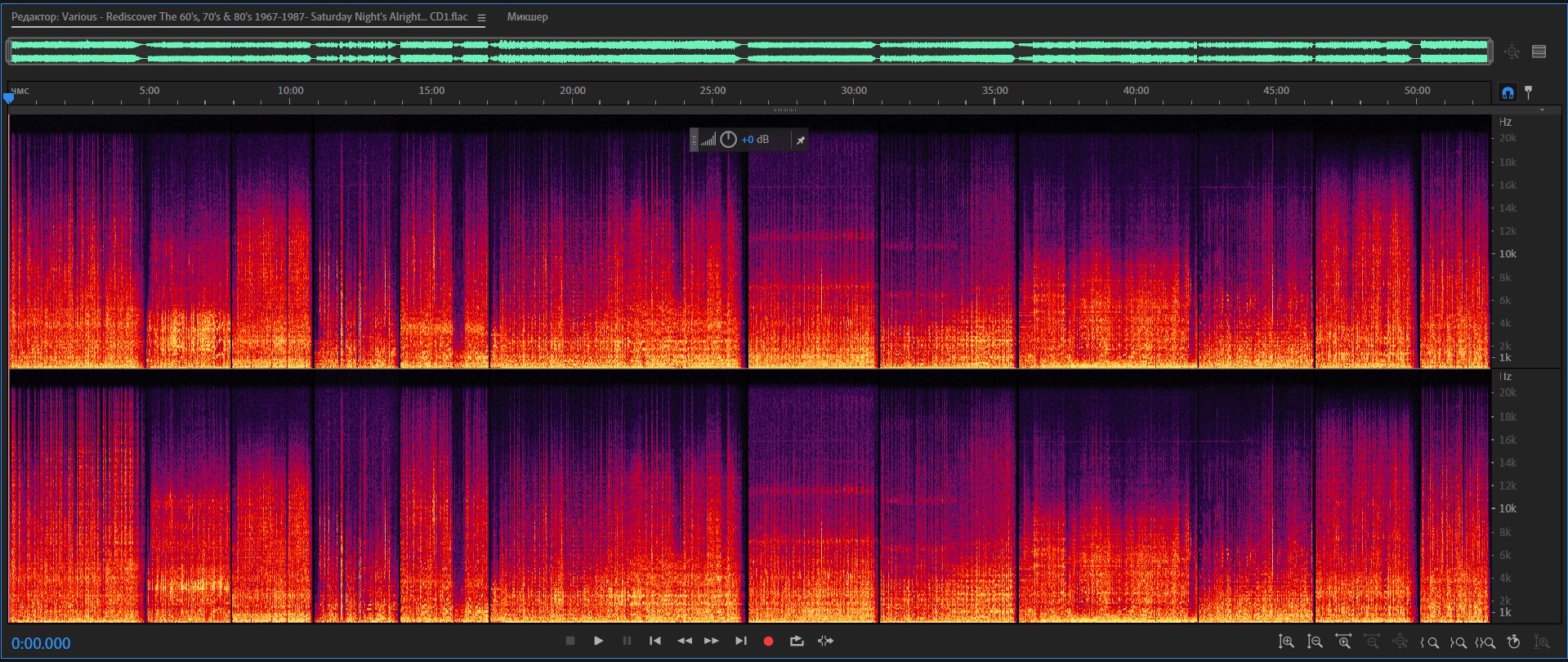Click Zoom Out Amplitude icon
Image resolution: width=1568 pixels, height=662 pixels.
pyautogui.click(x=1315, y=642)
